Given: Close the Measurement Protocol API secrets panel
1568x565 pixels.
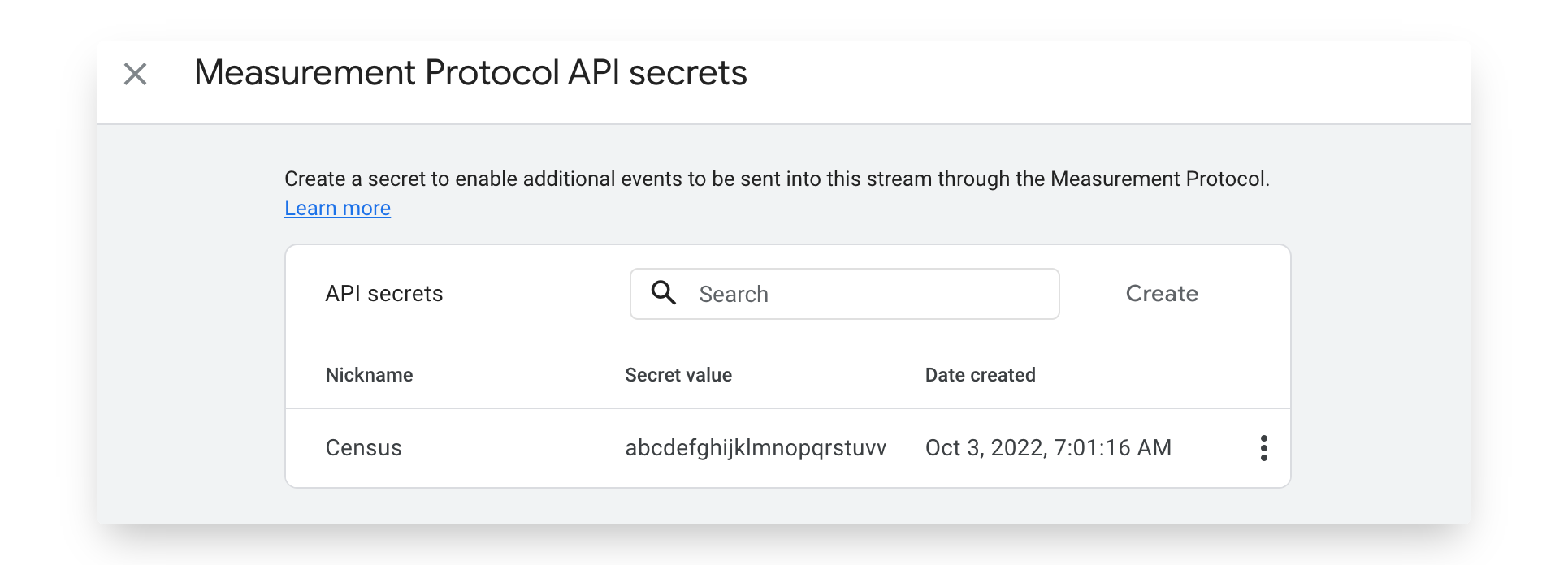Looking at the screenshot, I should pyautogui.click(x=135, y=74).
